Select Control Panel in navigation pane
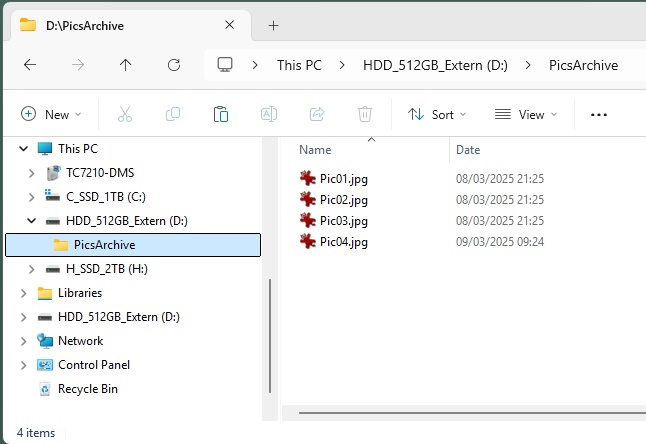646x444 pixels. click(94, 365)
